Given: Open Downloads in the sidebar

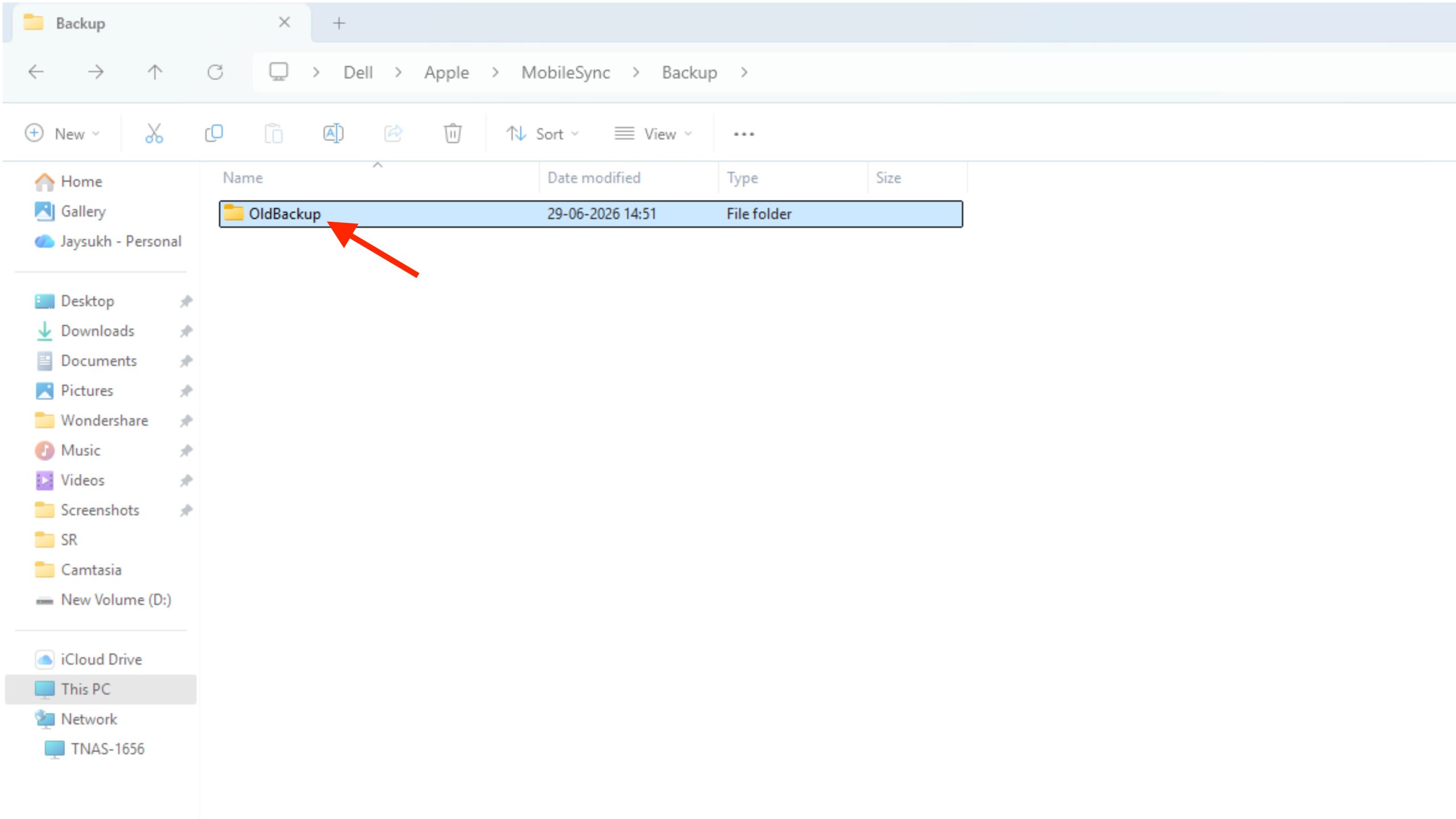Looking at the screenshot, I should coord(97,331).
